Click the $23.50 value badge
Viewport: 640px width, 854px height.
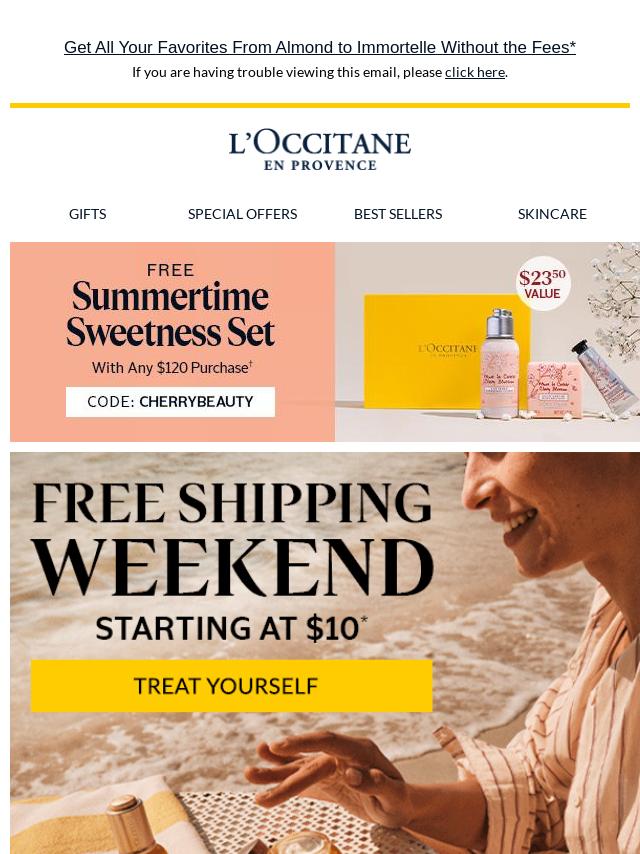[543, 283]
